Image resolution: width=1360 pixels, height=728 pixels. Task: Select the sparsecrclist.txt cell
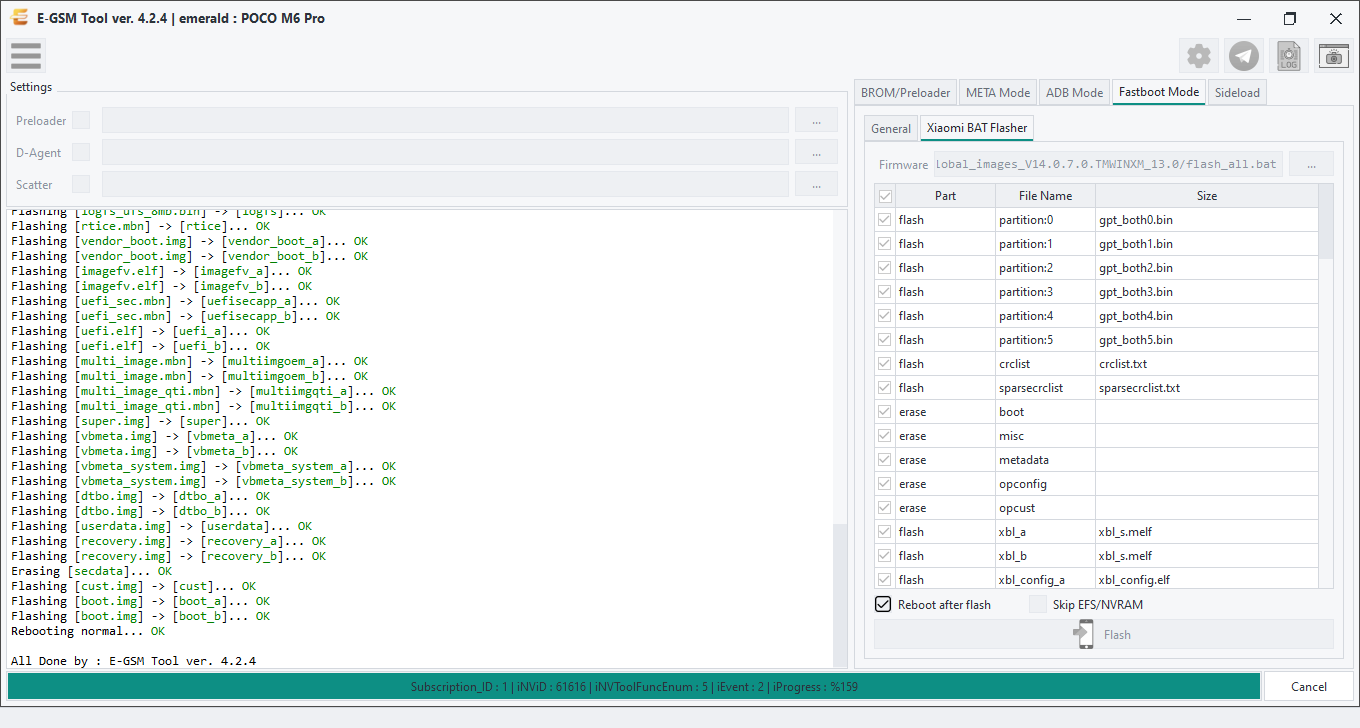pyautogui.click(x=1207, y=388)
